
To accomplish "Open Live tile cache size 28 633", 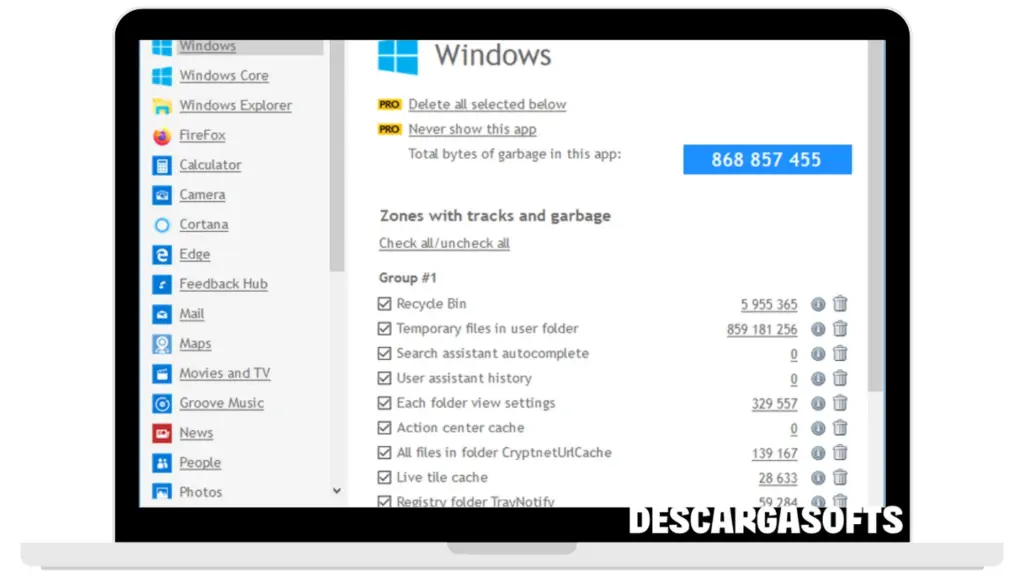I will pyautogui.click(x=778, y=478).
